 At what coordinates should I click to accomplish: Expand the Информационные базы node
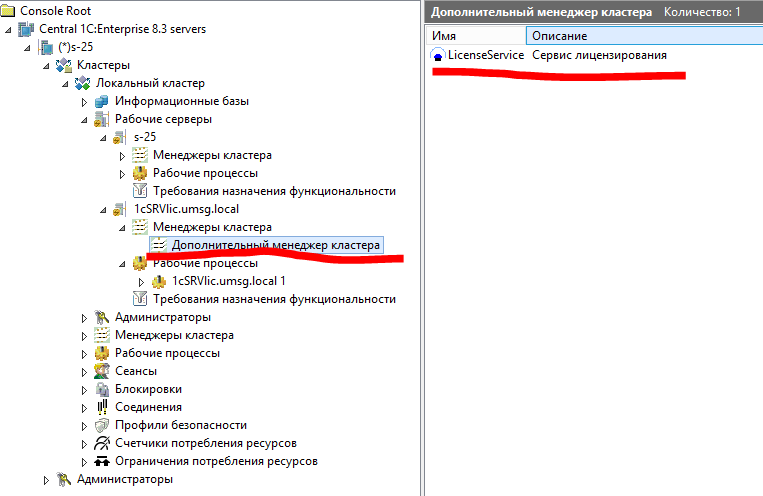pyautogui.click(x=84, y=102)
